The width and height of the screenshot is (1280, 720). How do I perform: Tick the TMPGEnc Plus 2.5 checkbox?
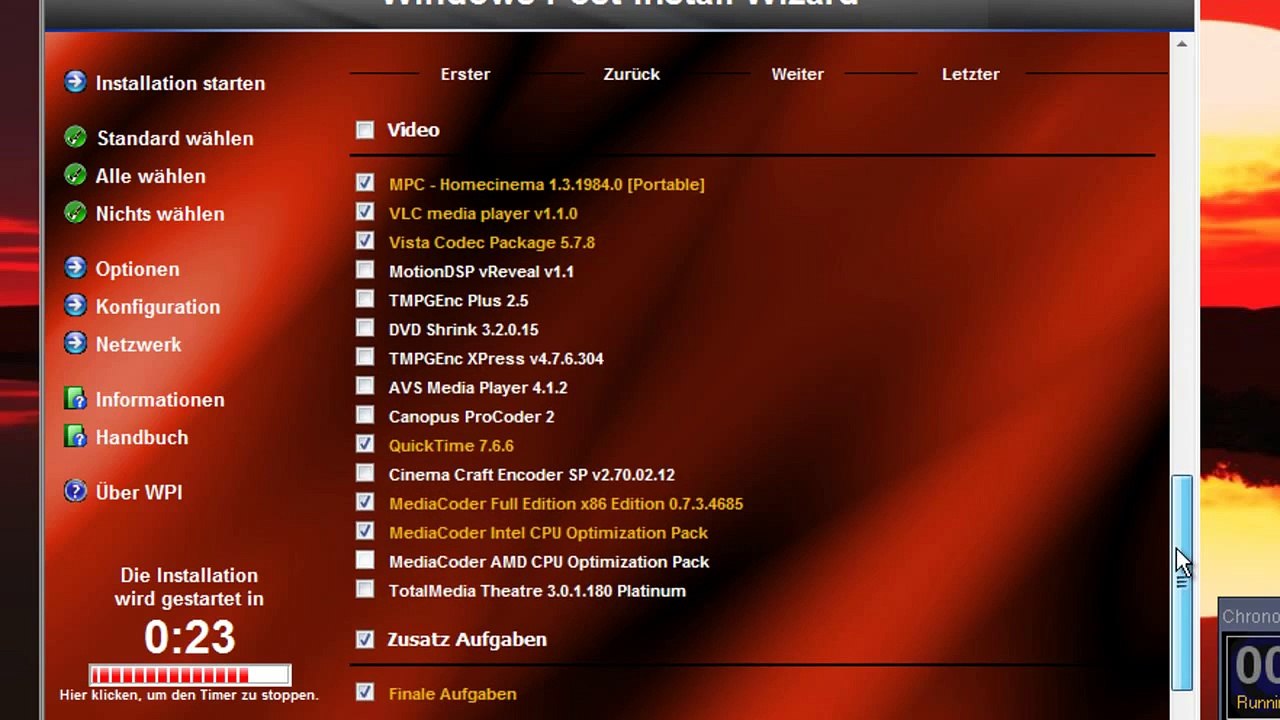pyautogui.click(x=365, y=299)
